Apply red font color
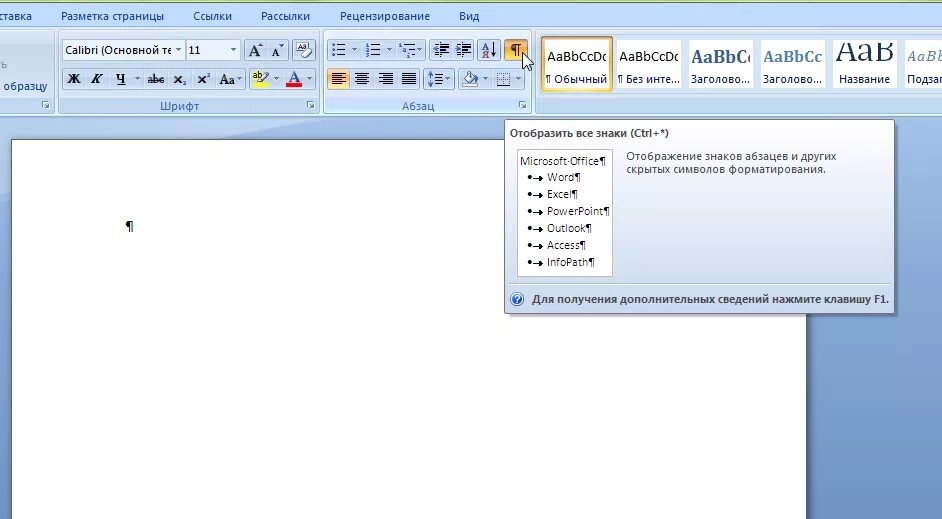 (294, 79)
